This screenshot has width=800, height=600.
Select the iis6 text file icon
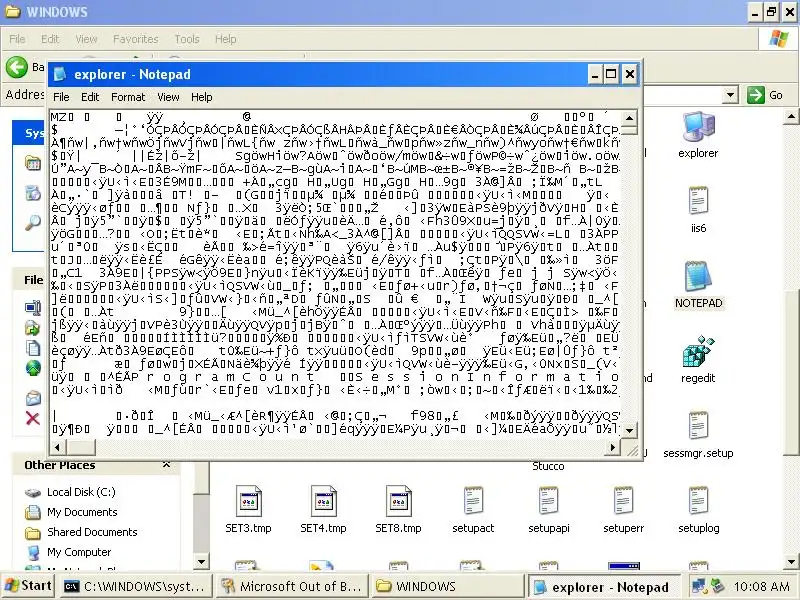698,201
